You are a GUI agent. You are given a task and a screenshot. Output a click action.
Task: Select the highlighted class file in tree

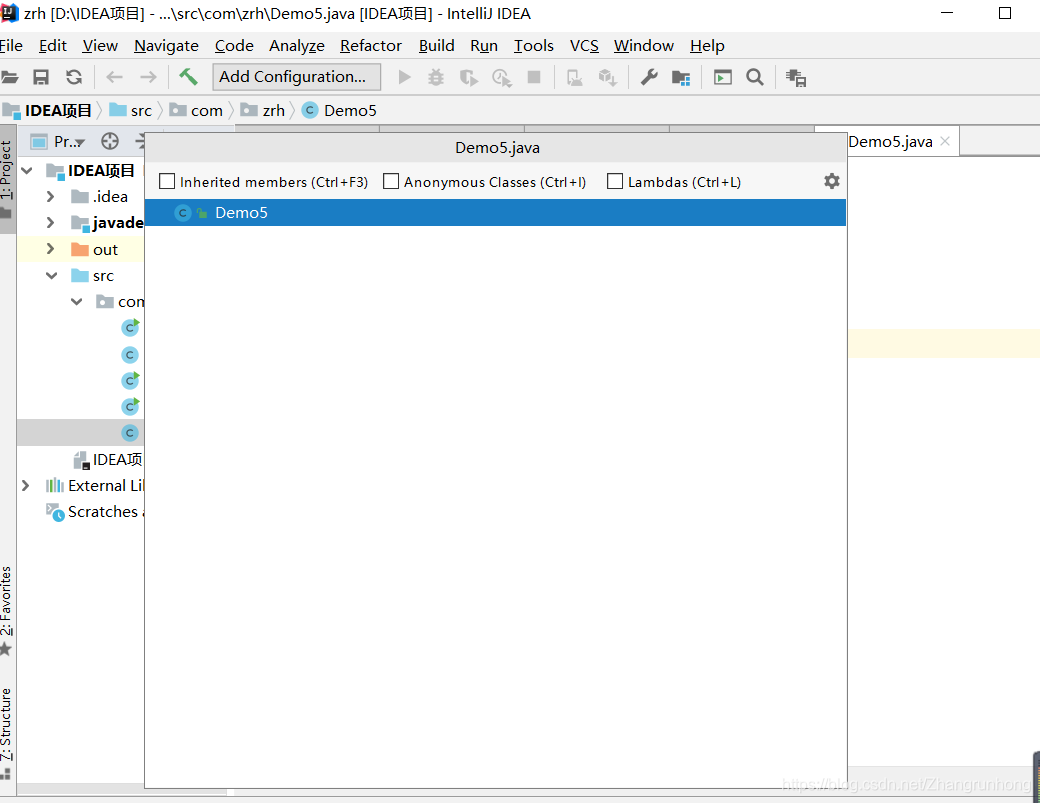[x=81, y=432]
